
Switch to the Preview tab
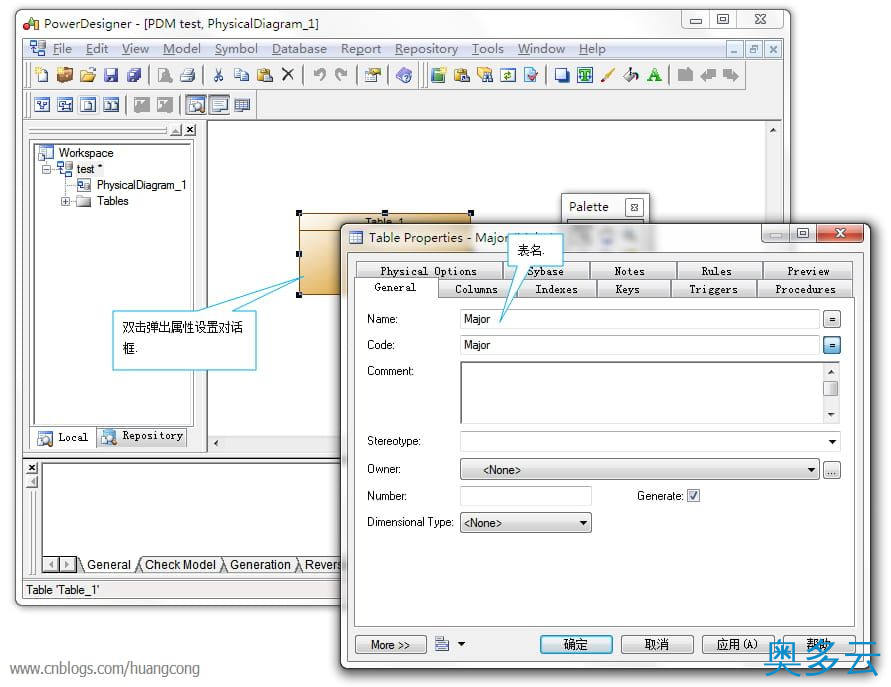pyautogui.click(x=808, y=271)
